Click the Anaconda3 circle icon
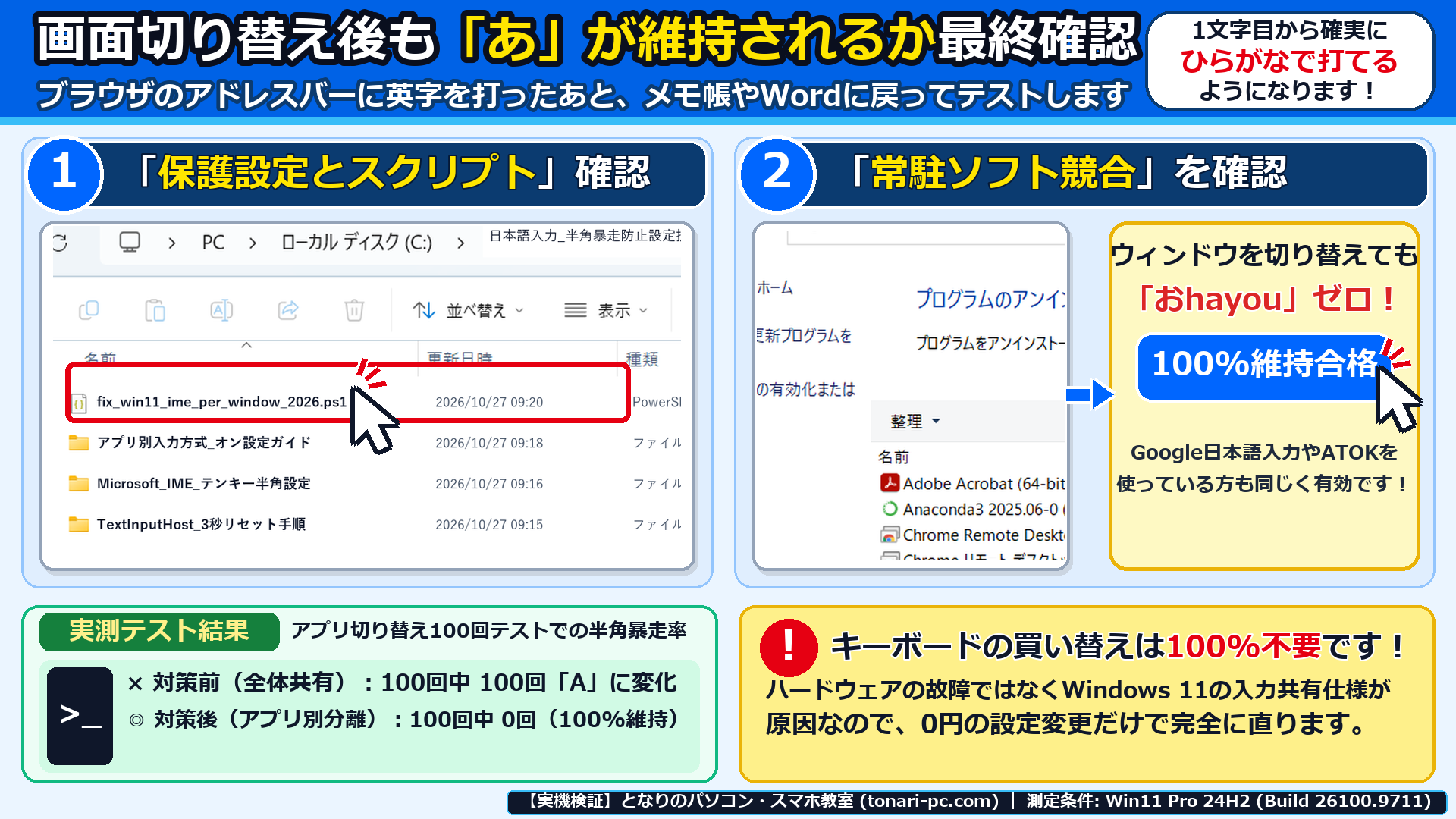Screen dimensions: 1456x819 (x=890, y=509)
